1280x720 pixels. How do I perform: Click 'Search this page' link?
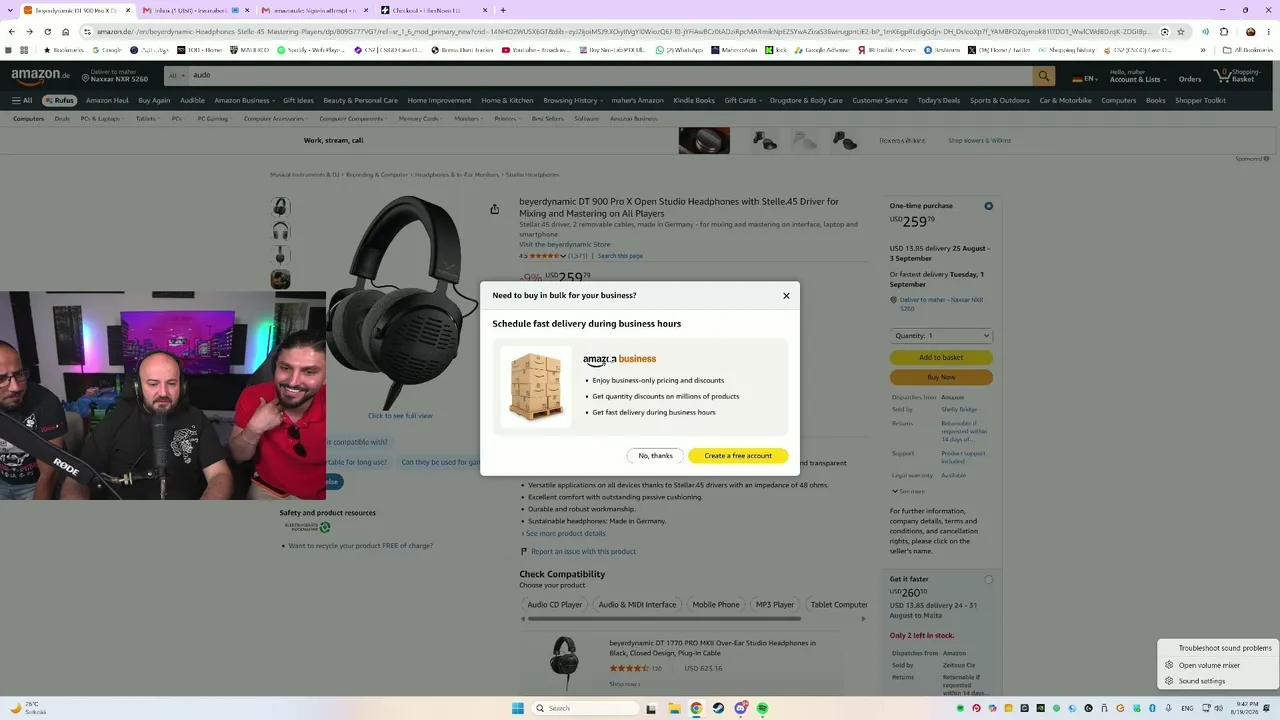[x=620, y=256]
